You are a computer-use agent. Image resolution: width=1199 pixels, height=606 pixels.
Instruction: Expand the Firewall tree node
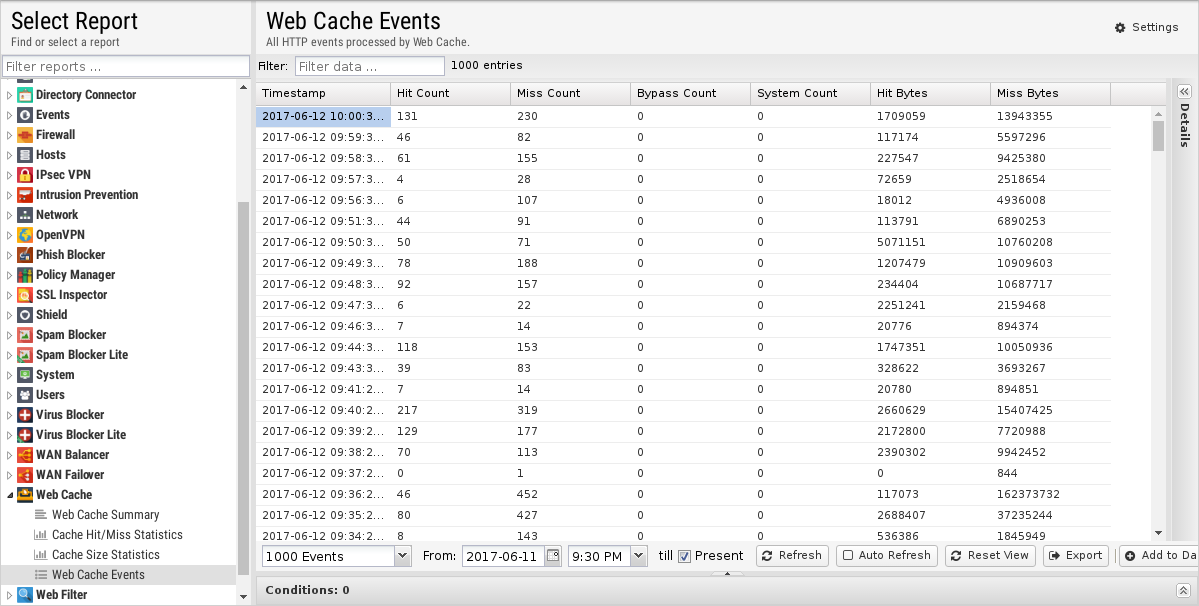click(9, 135)
